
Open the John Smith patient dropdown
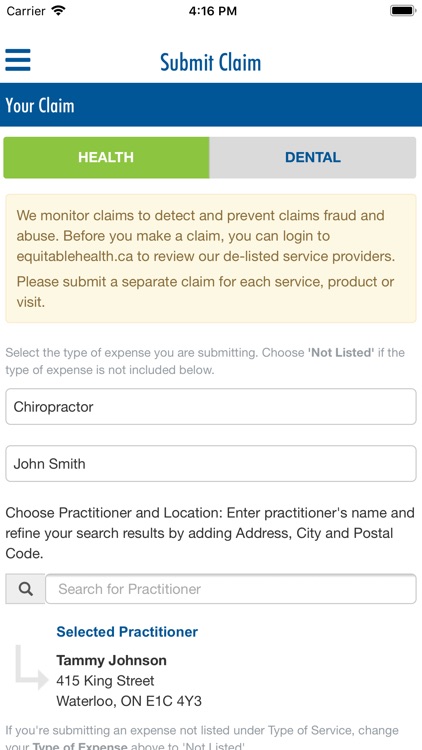point(211,463)
